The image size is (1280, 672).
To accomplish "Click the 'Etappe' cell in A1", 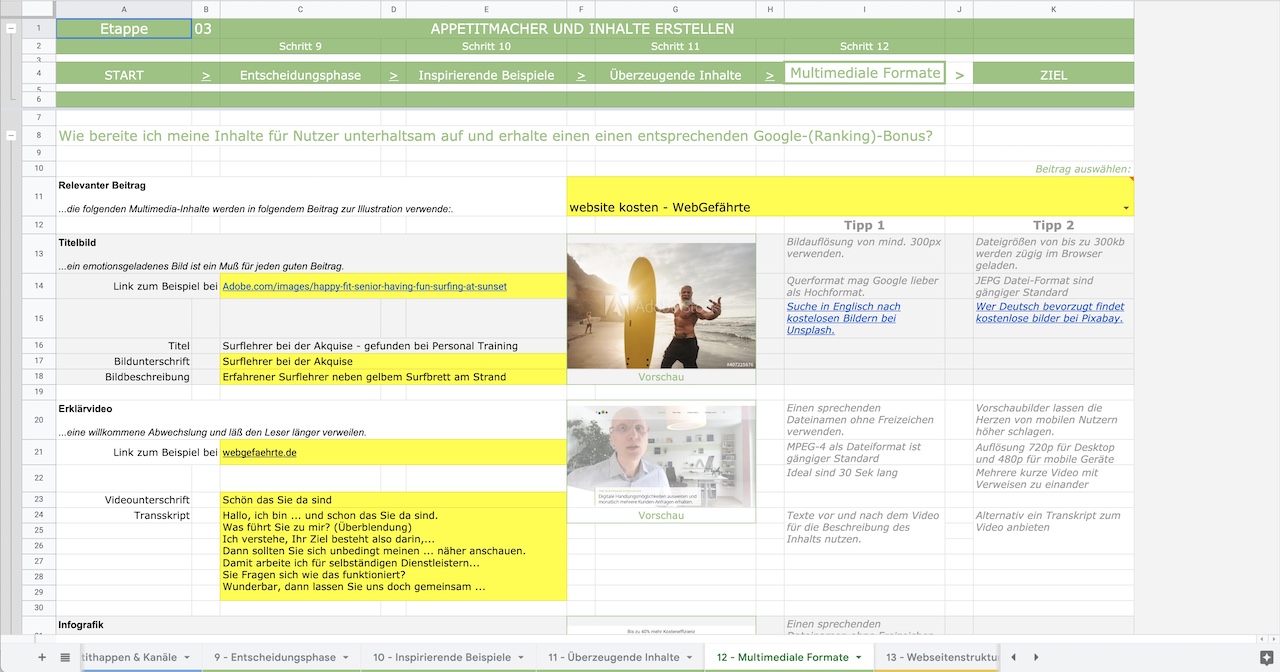I will (124, 29).
